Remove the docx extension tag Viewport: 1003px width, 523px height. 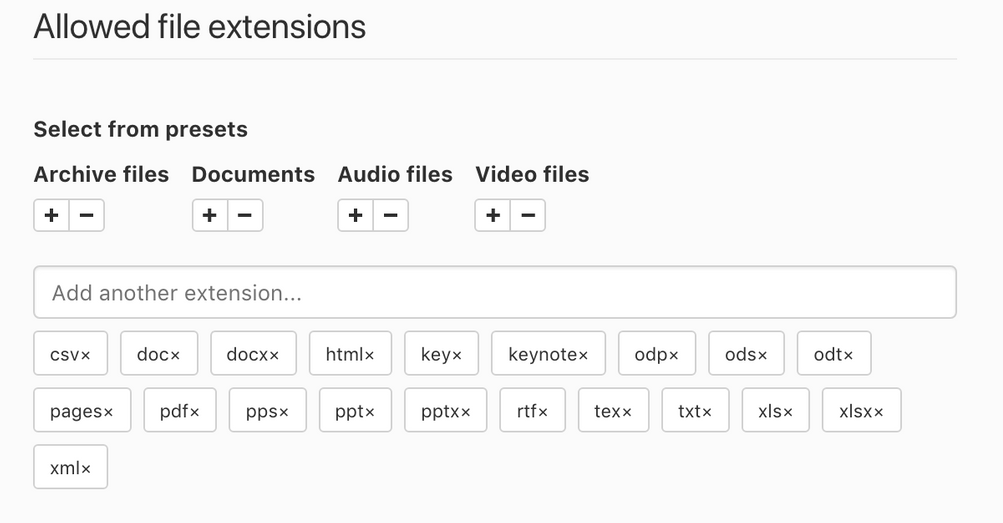tap(274, 355)
